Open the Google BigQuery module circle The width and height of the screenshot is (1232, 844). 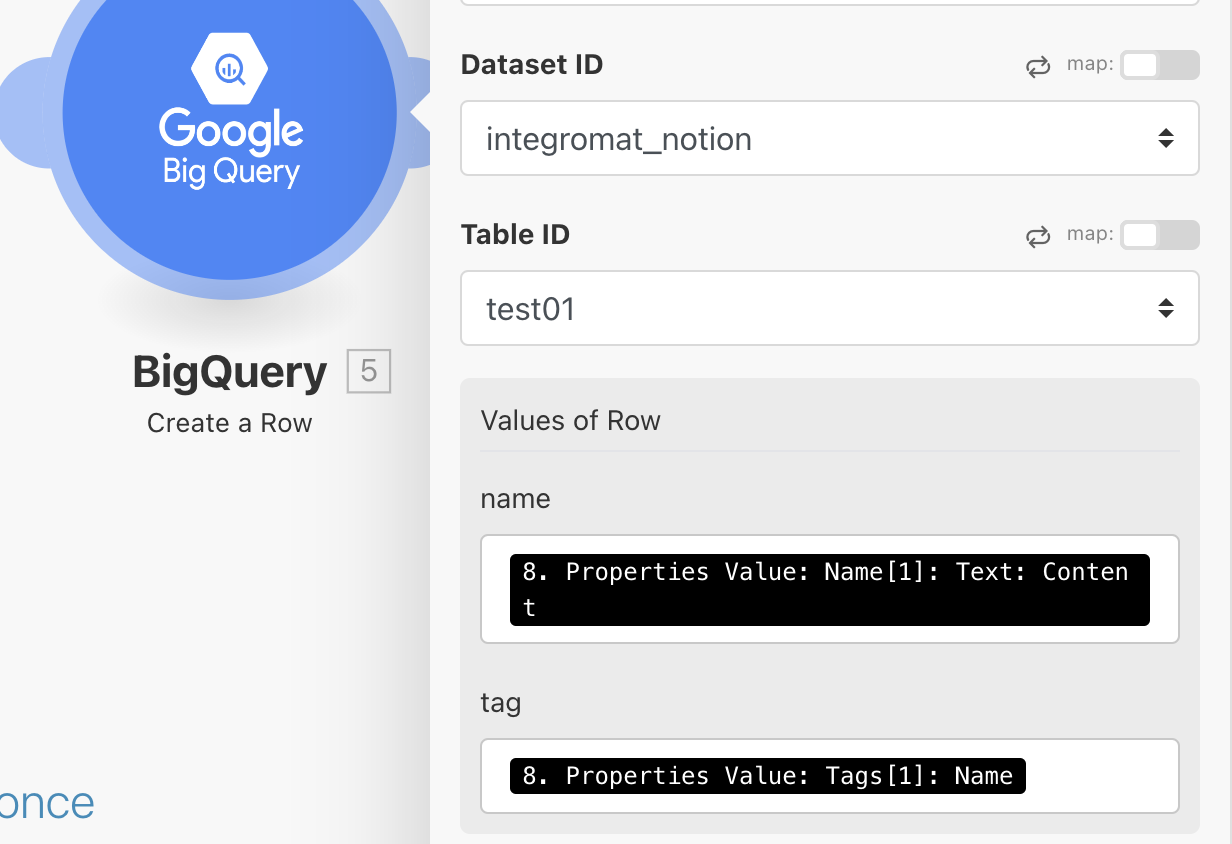point(230,112)
